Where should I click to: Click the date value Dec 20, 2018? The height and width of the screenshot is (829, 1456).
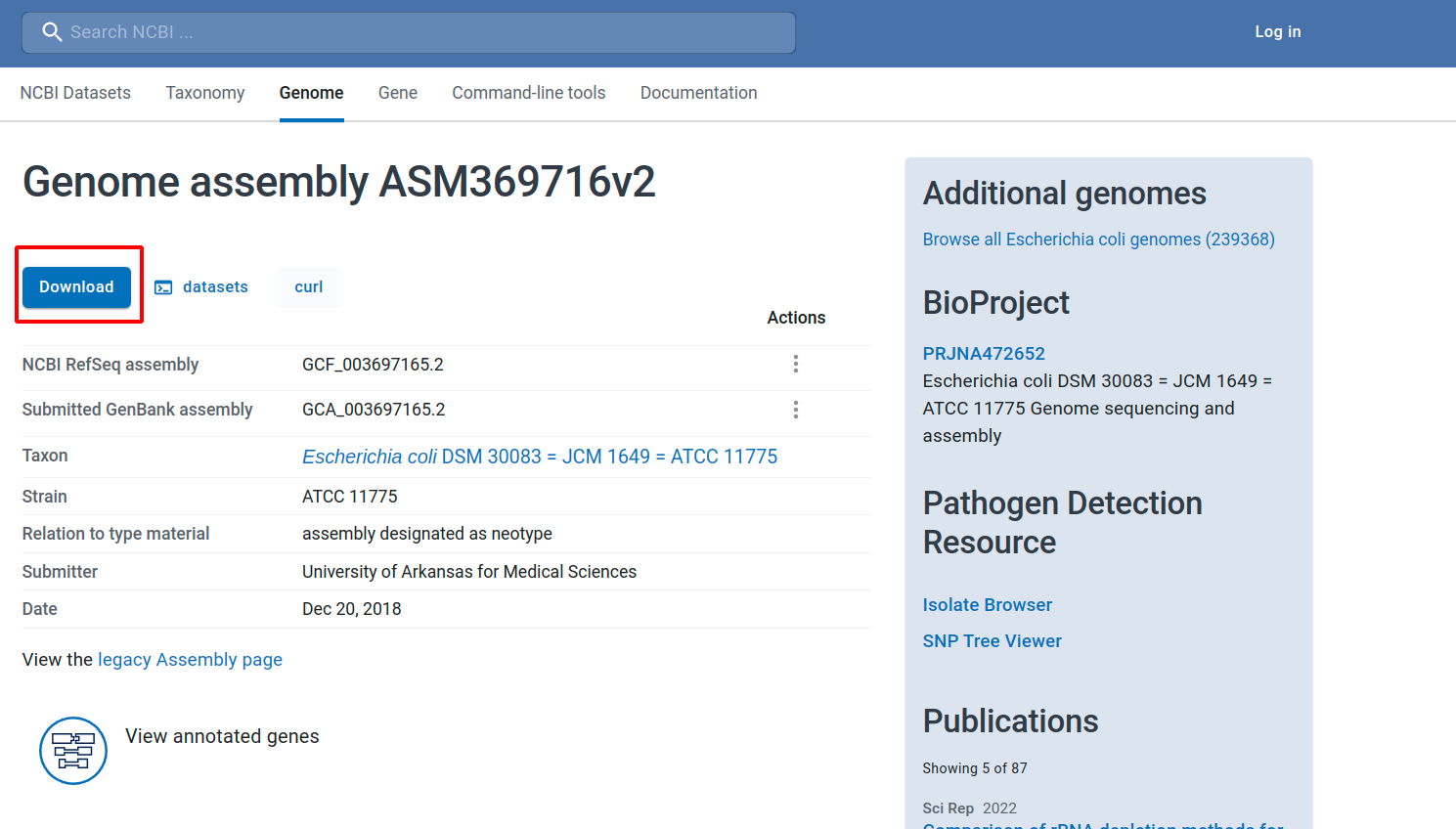[x=352, y=609]
